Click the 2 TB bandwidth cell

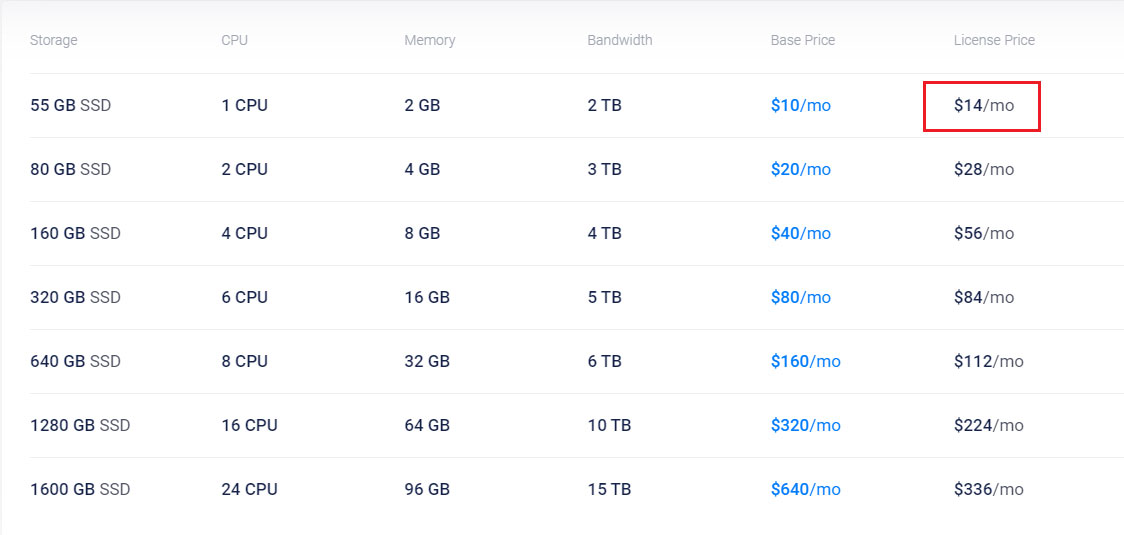(604, 105)
